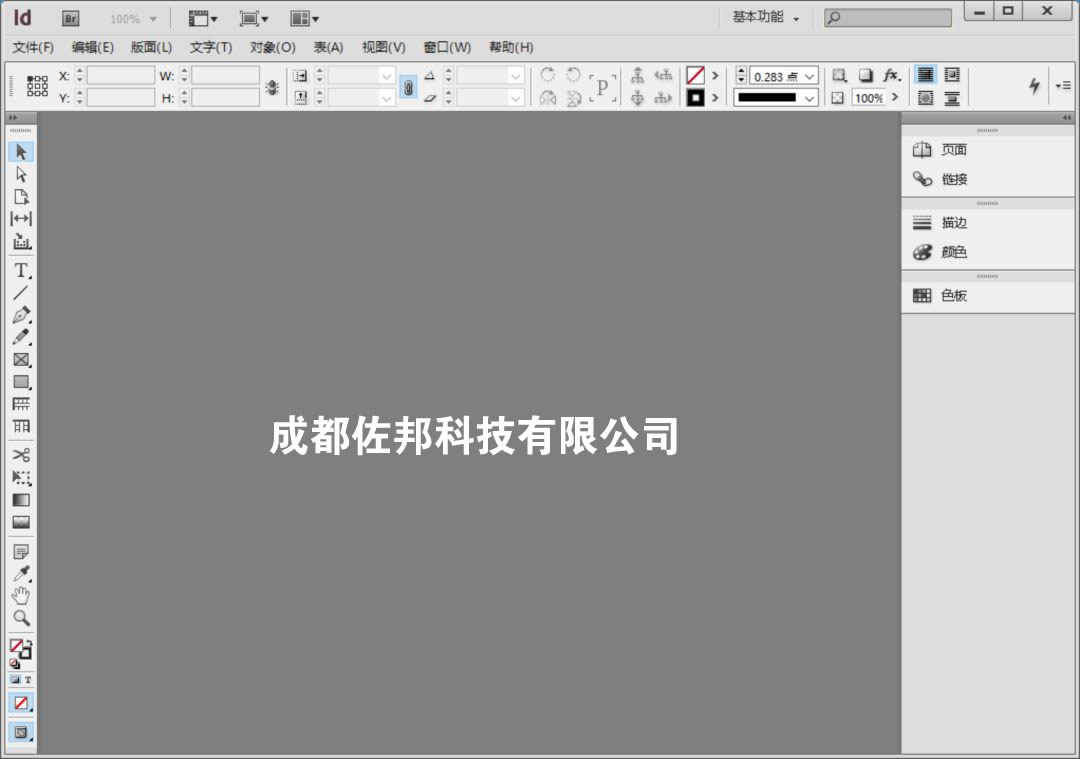Open the 窗口 menu
Image resolution: width=1080 pixels, height=759 pixels.
tap(447, 47)
